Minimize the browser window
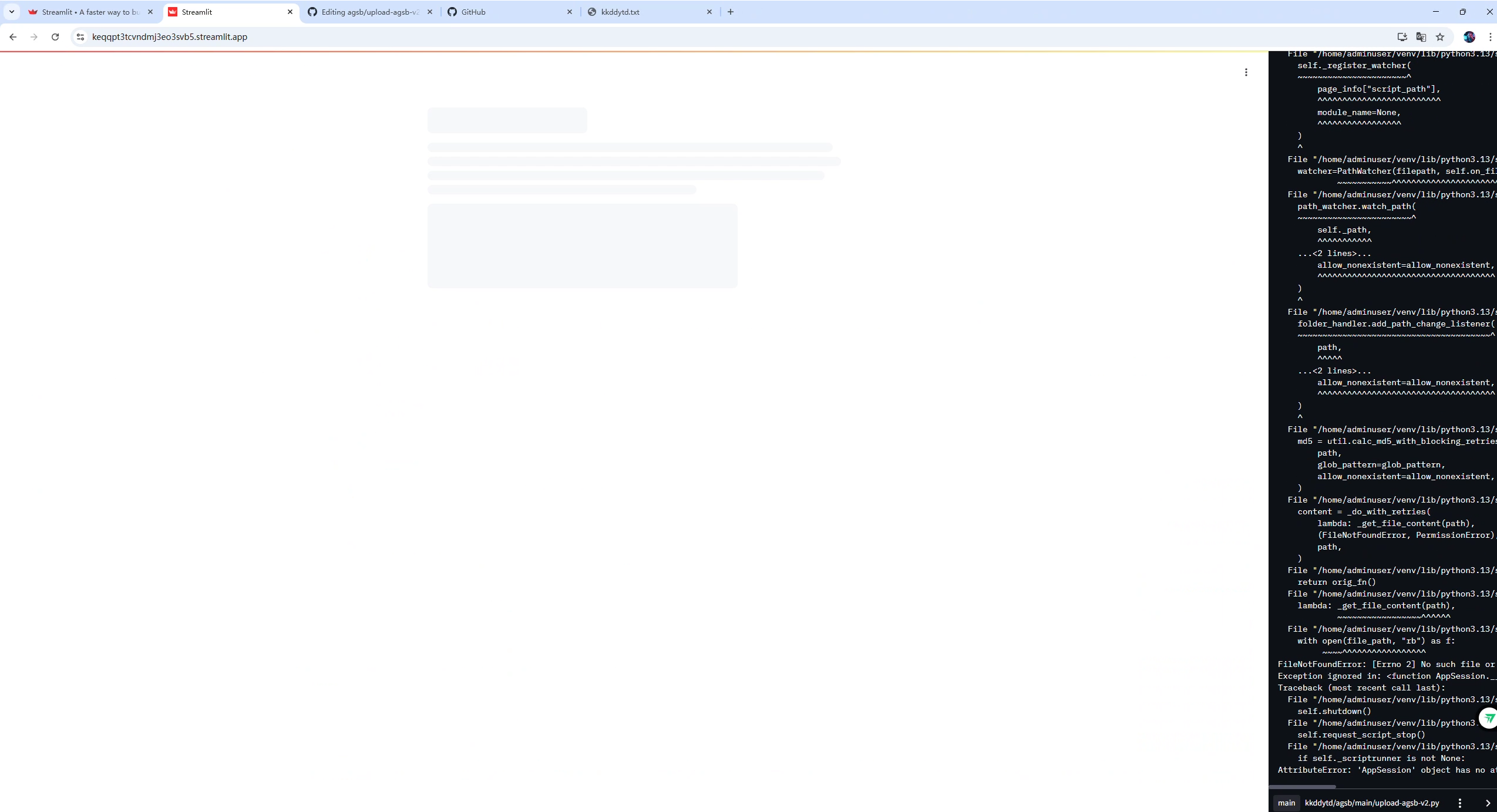Screen dimensions: 1497x812 click(1436, 12)
